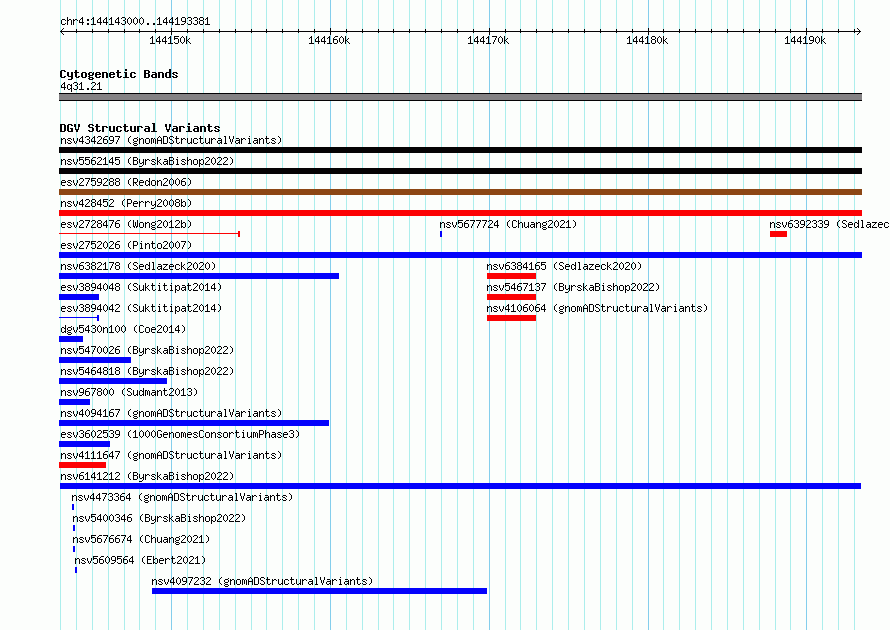
Task: Click the nsv4342697 gnomADStructuralVariants label
Action: point(171,140)
